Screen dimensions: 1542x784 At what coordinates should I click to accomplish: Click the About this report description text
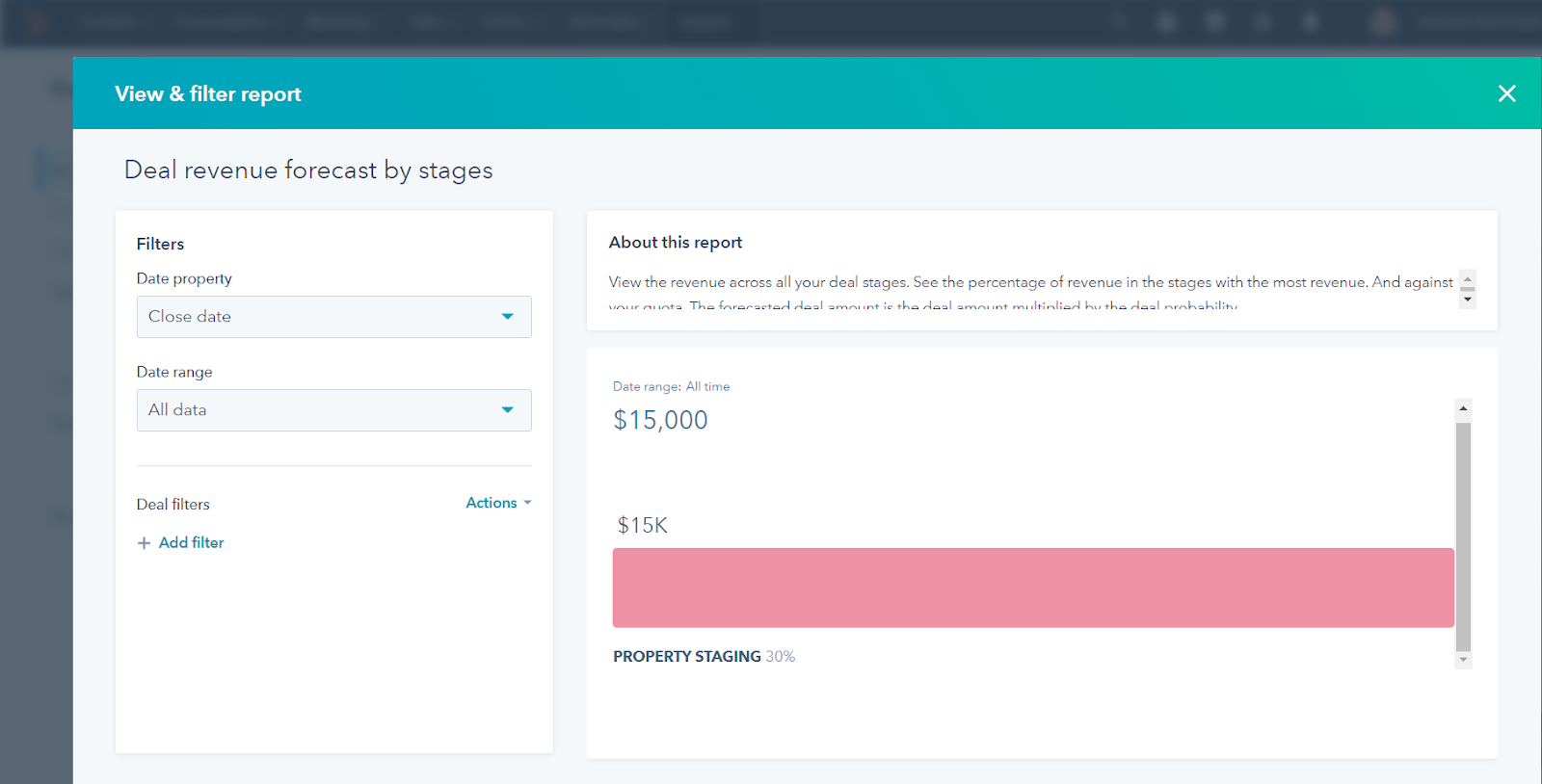(1030, 282)
